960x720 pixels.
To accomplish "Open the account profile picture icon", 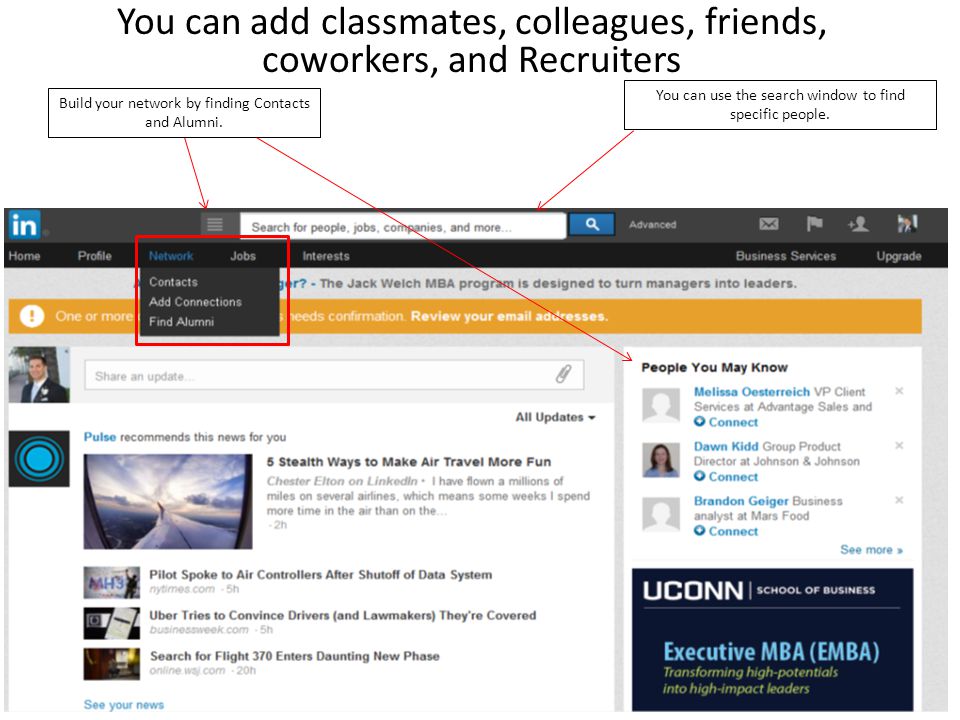I will [x=907, y=224].
